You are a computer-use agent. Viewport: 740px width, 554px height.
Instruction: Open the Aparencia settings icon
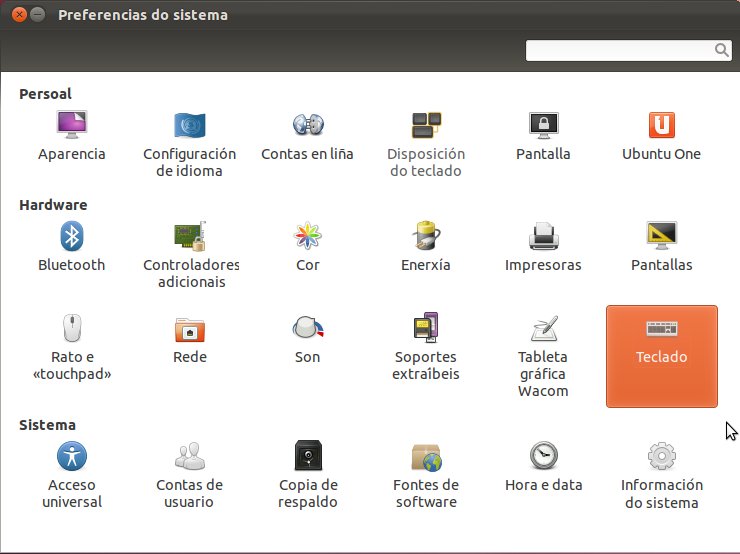click(72, 125)
